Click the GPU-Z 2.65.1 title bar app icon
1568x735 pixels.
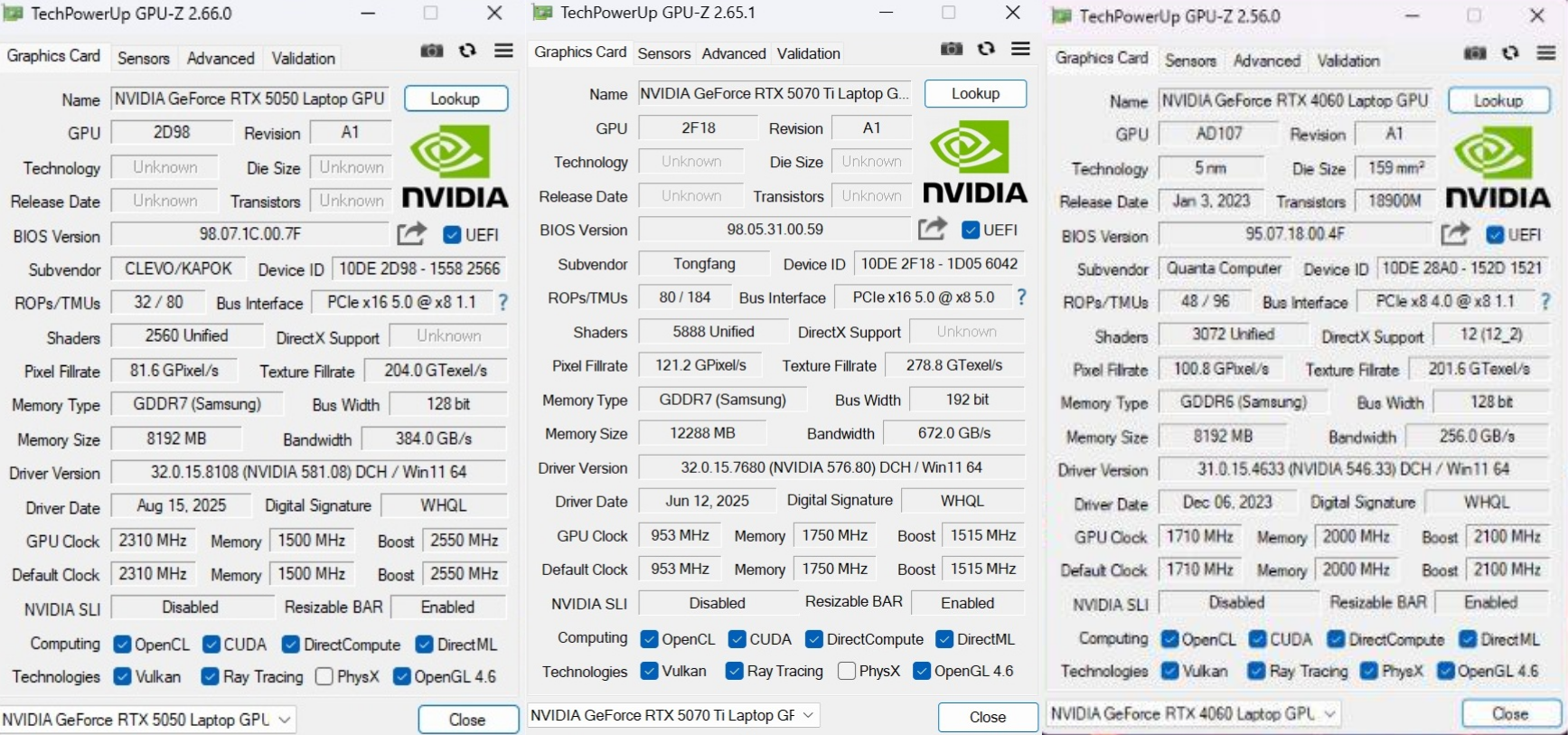[542, 13]
